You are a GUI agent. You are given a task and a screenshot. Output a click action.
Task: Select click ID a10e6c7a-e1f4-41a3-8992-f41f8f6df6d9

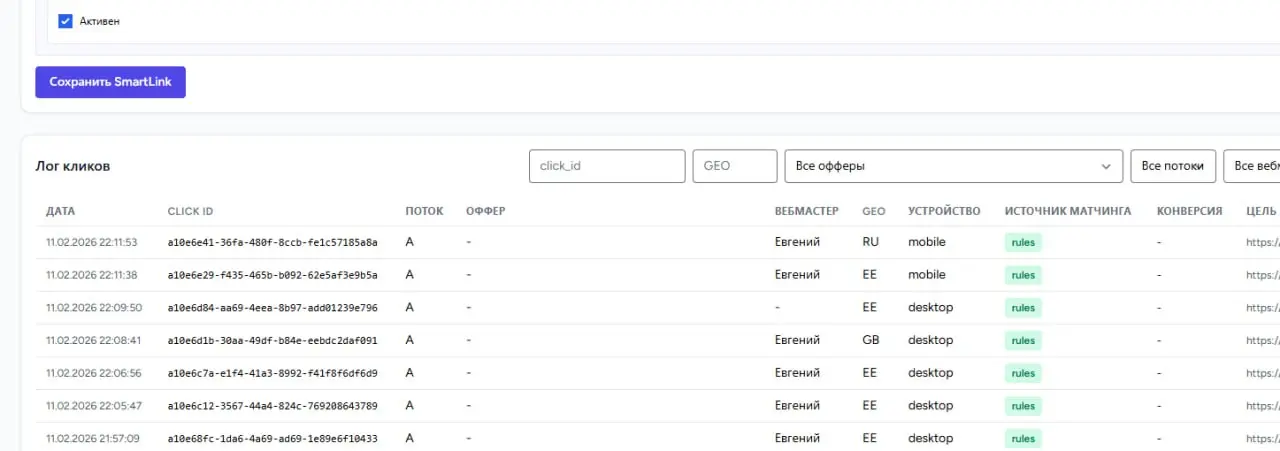coord(272,373)
